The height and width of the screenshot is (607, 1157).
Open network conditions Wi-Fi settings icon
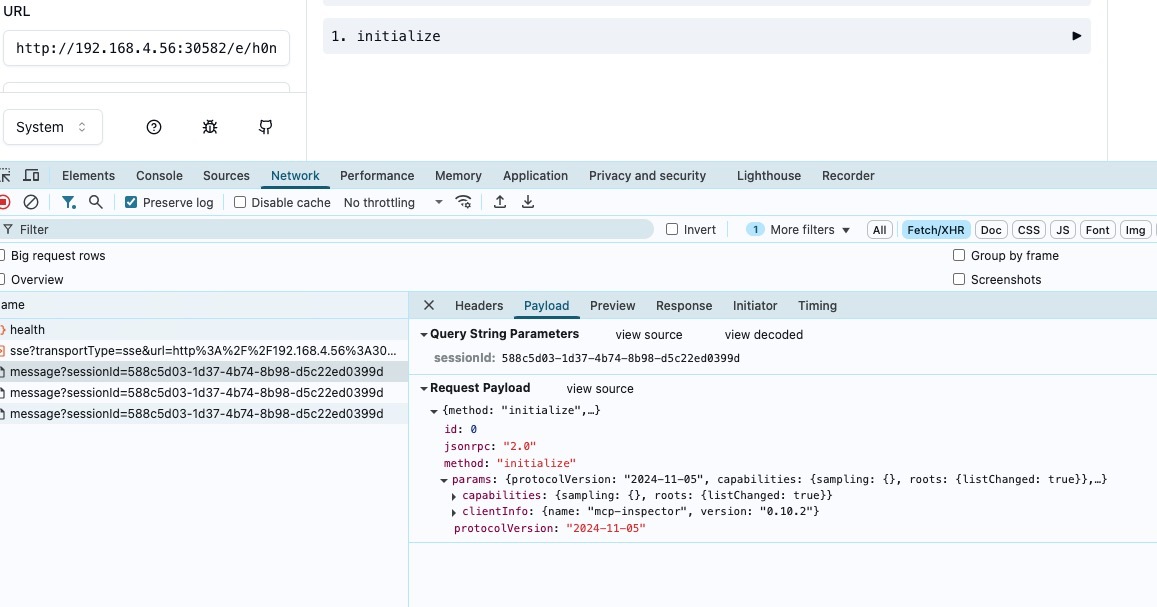tap(463, 202)
